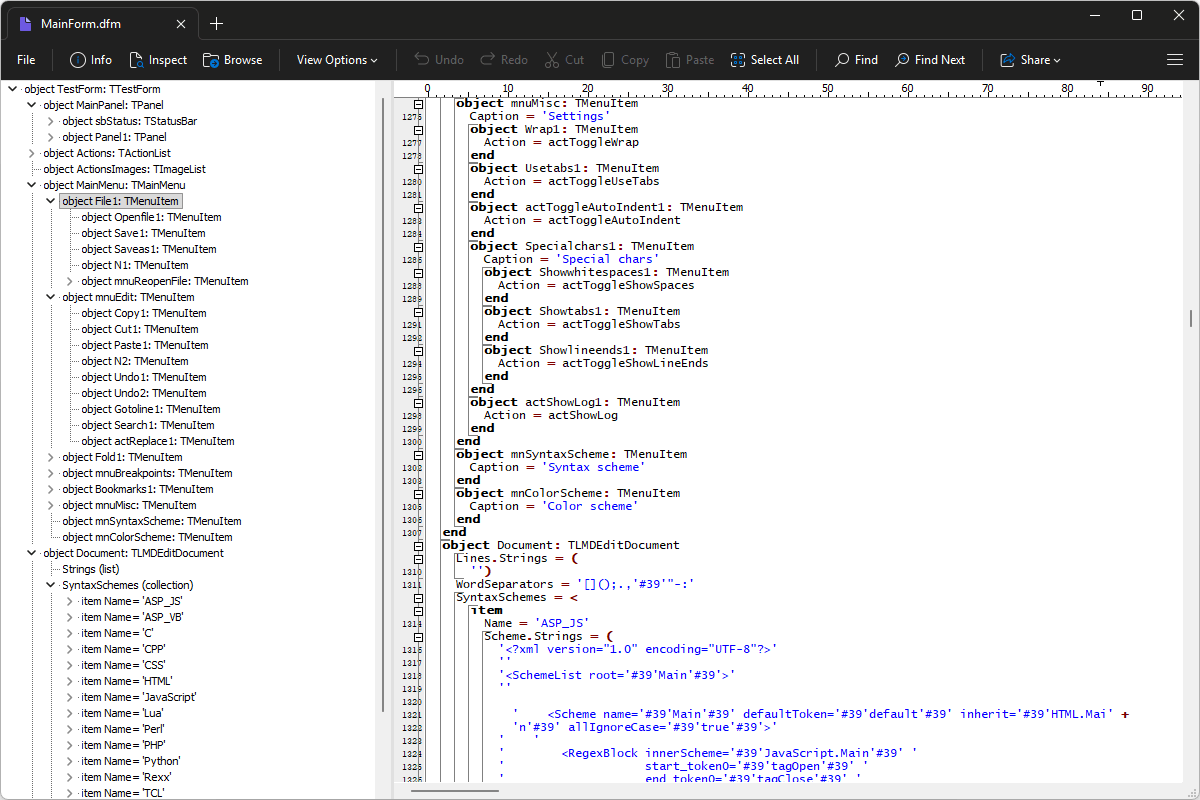Image resolution: width=1200 pixels, height=800 pixels.
Task: Collapse the mnuEdit: TMenuItem node
Action: (51, 297)
